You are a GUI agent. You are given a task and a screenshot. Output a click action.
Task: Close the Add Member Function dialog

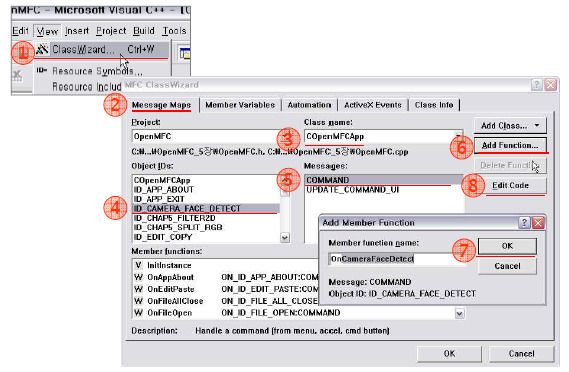pos(538,222)
